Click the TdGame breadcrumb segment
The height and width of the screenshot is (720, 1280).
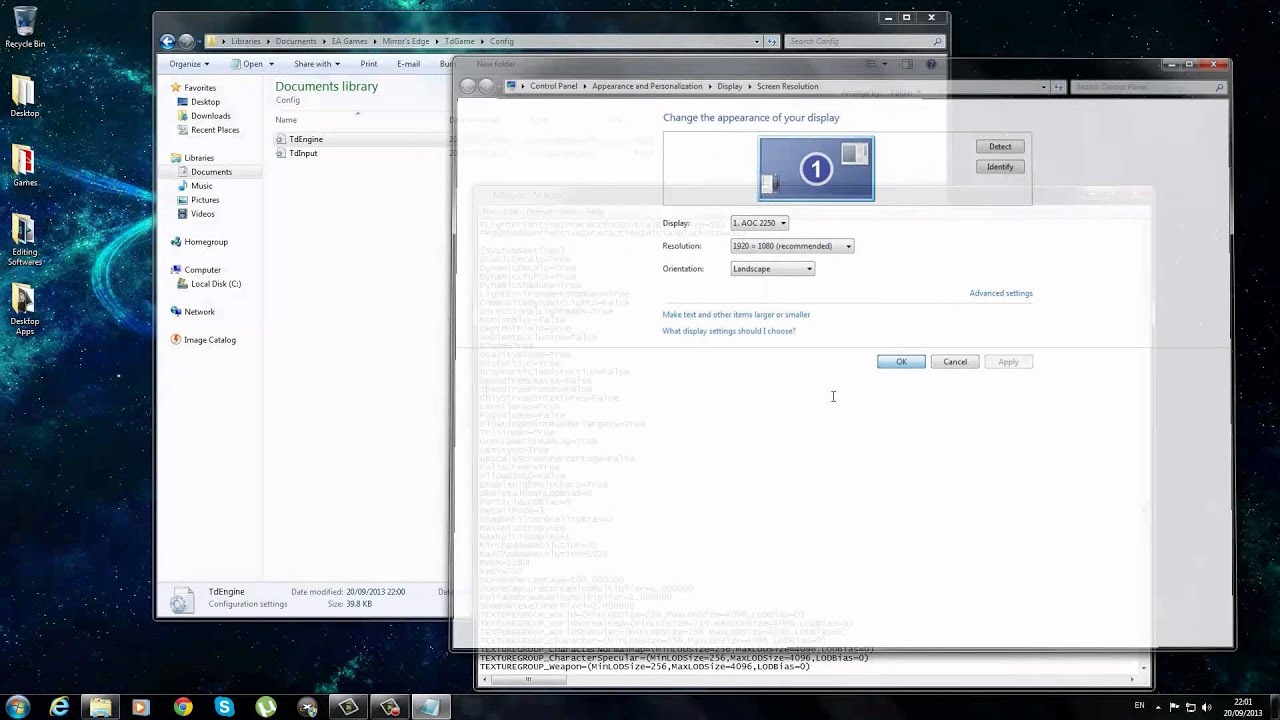[459, 41]
